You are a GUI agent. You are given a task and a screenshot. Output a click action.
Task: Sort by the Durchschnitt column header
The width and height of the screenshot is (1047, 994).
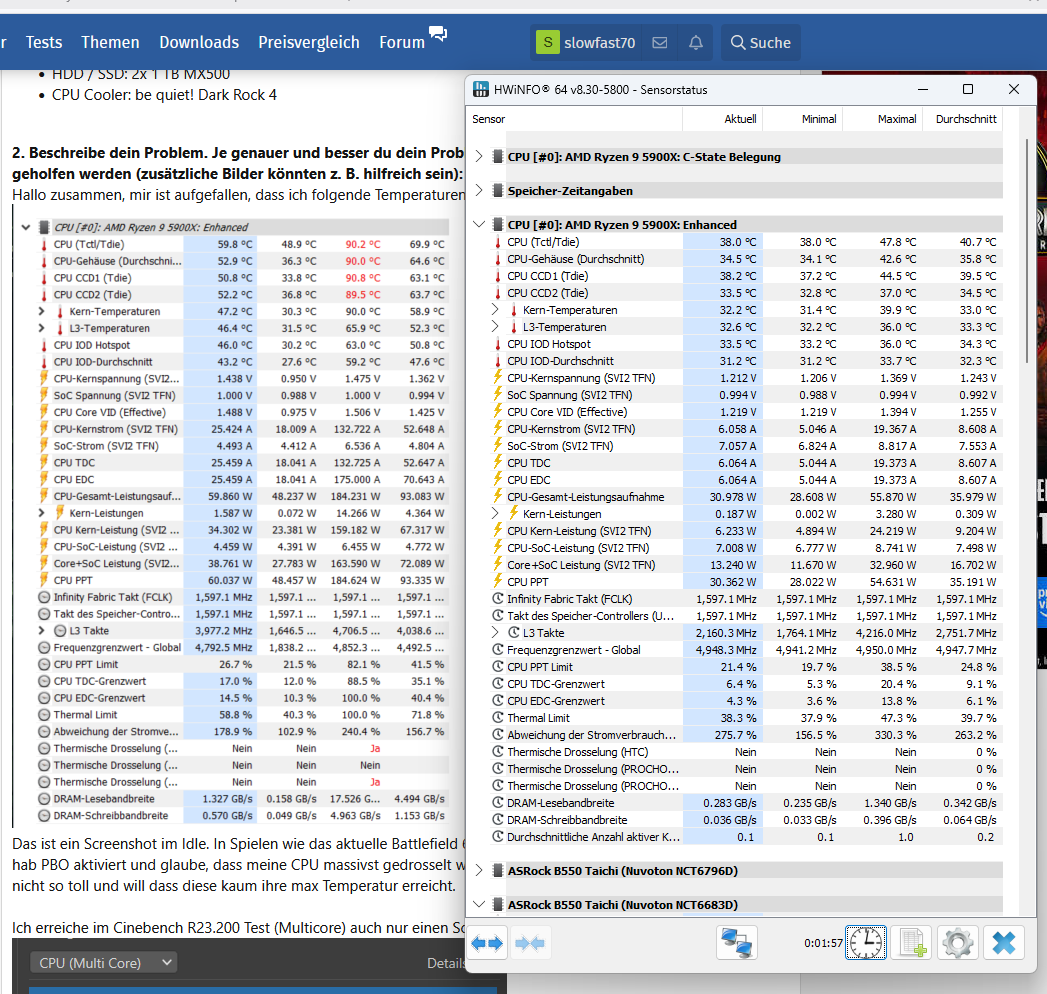tap(963, 119)
